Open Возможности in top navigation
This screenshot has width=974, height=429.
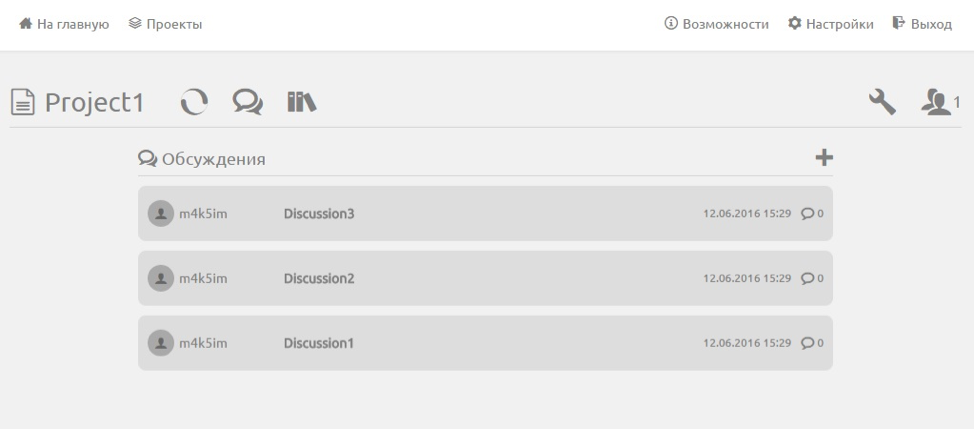click(x=716, y=24)
